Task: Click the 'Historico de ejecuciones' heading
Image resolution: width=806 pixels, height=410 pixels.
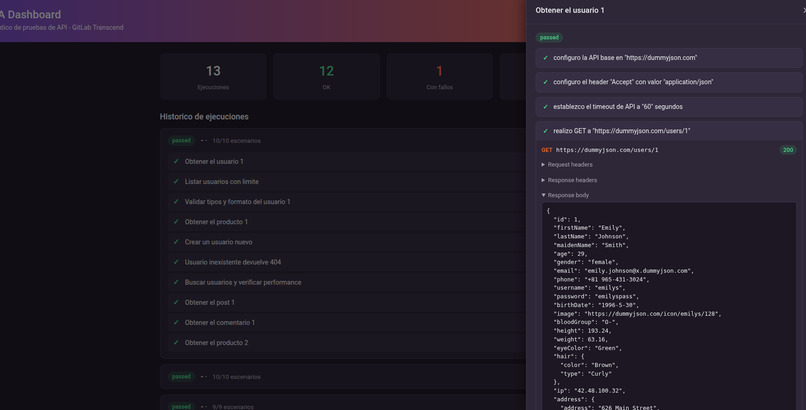Action: (204, 117)
